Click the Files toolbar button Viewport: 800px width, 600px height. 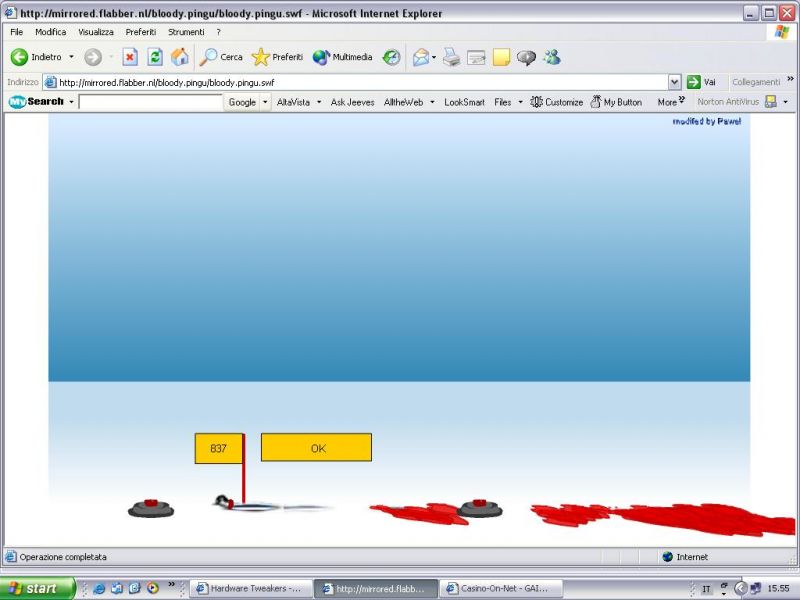503,102
